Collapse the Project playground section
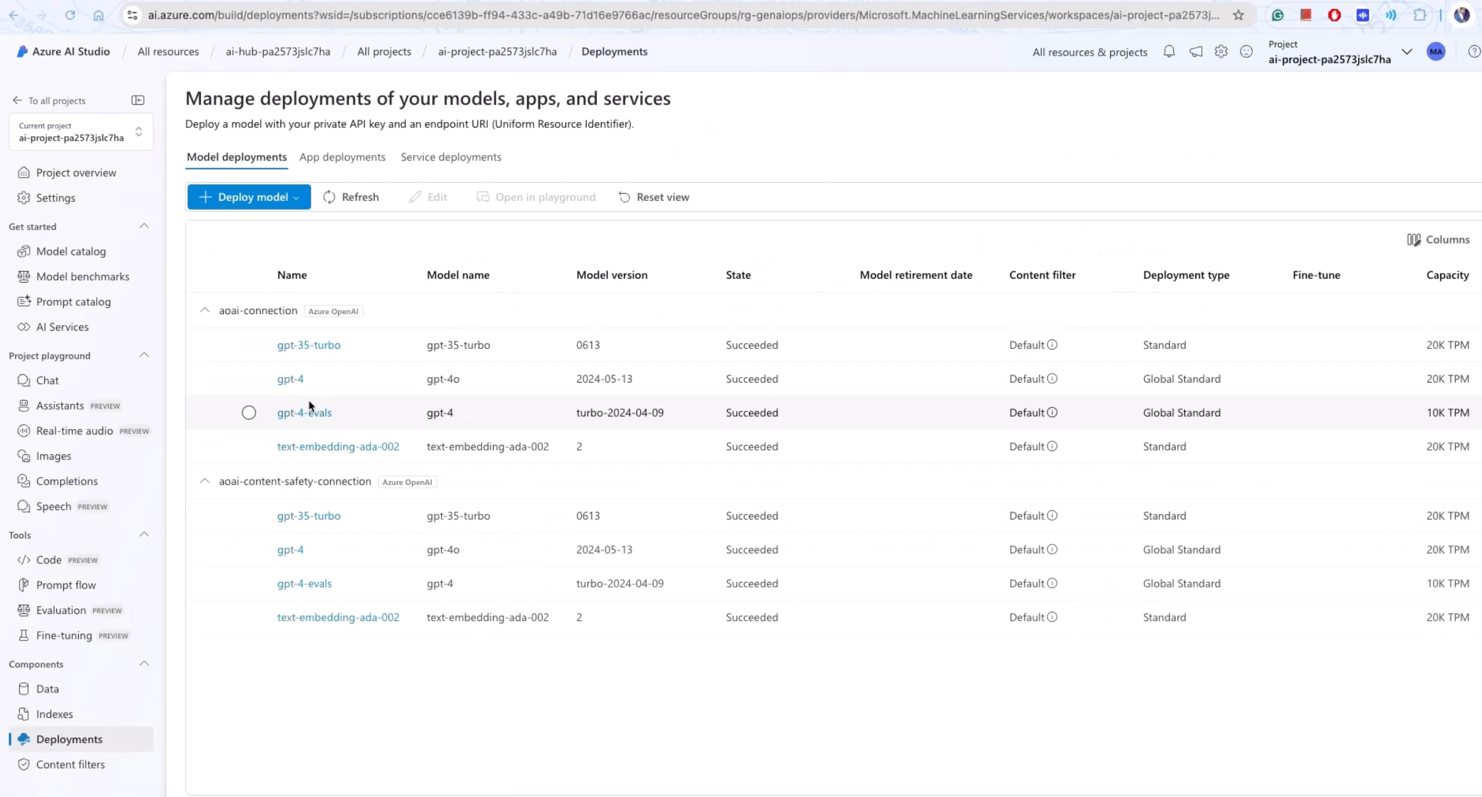1482x797 pixels. coord(144,355)
